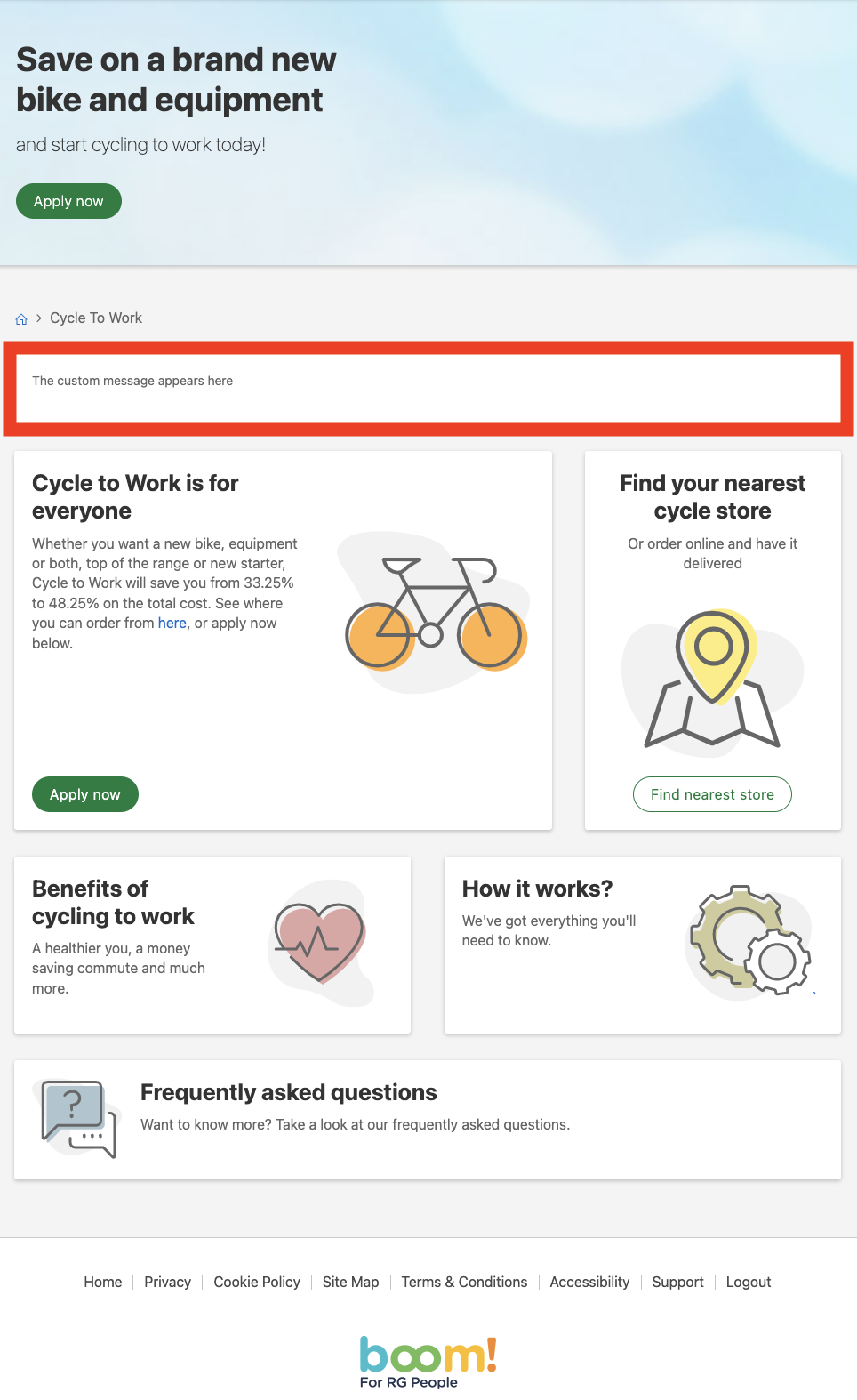Viewport: 857px width, 1400px height.
Task: Open the Privacy footer link
Action: [x=167, y=1282]
